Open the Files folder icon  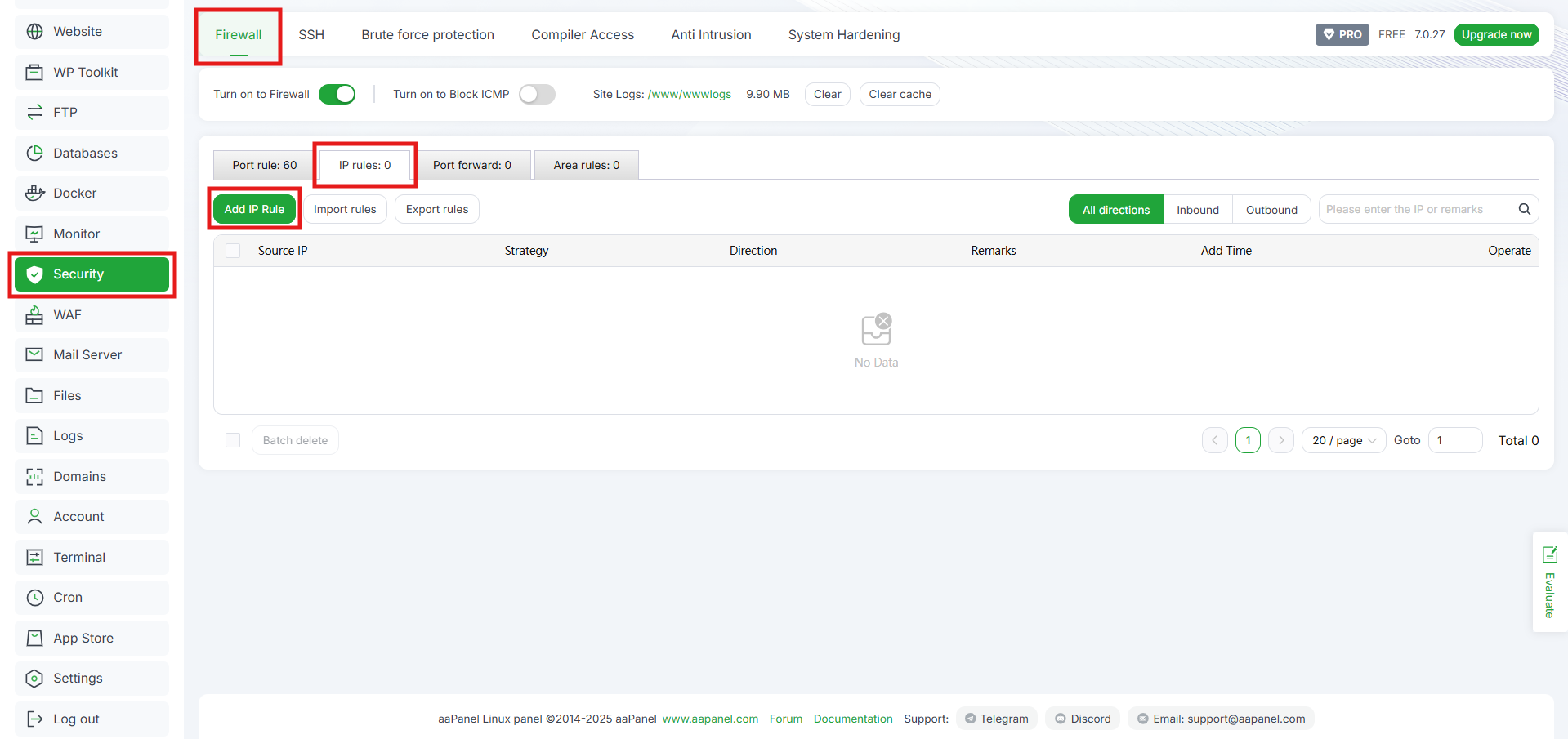(x=34, y=395)
